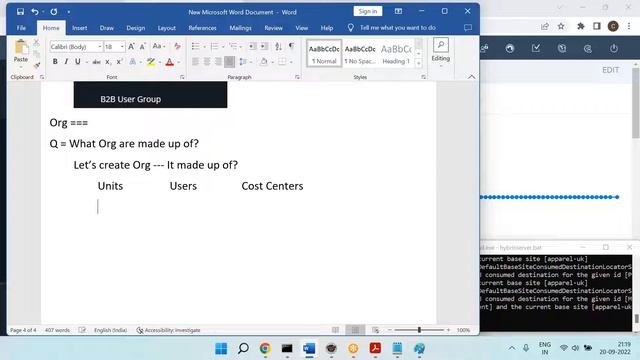Open the highlight color dropdown arrow
The height and width of the screenshot is (360, 640).
(160, 62)
